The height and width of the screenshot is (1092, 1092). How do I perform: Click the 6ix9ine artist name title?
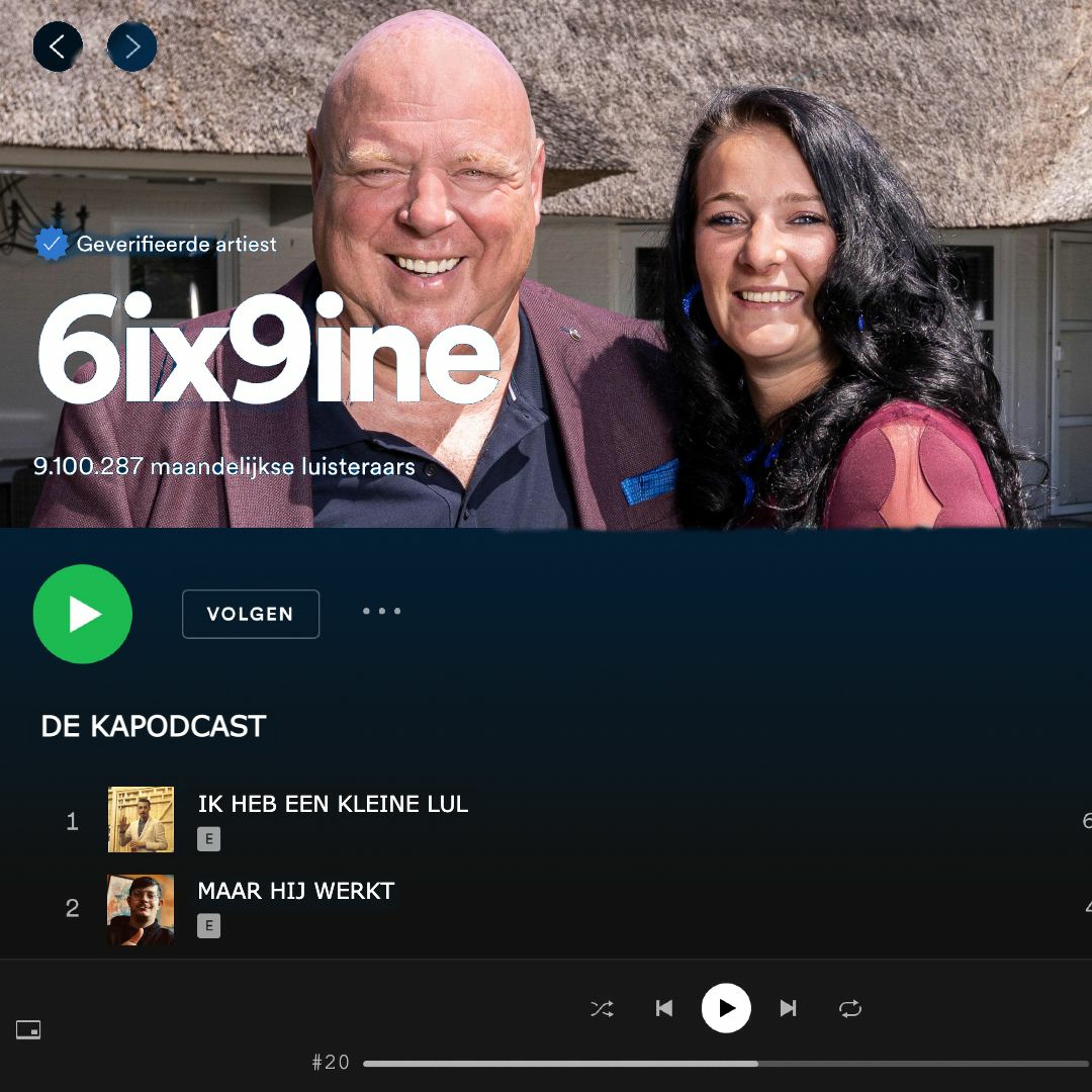coord(269,348)
